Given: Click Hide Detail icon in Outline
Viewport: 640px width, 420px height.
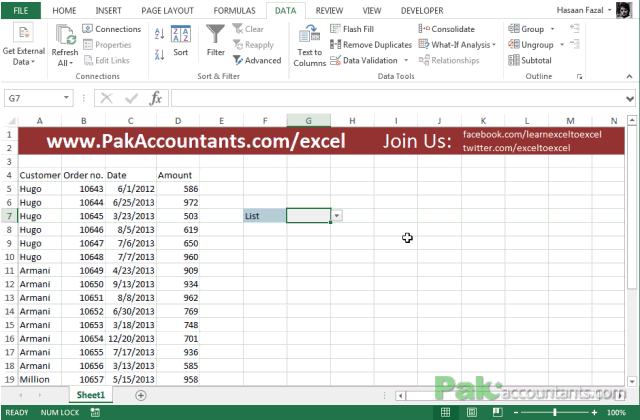Looking at the screenshot, I should [574, 44].
